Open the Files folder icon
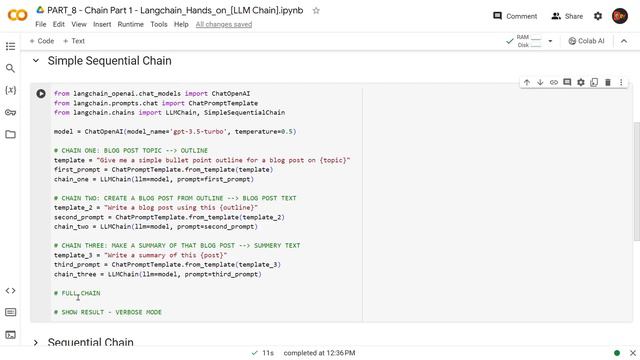 [x=11, y=134]
